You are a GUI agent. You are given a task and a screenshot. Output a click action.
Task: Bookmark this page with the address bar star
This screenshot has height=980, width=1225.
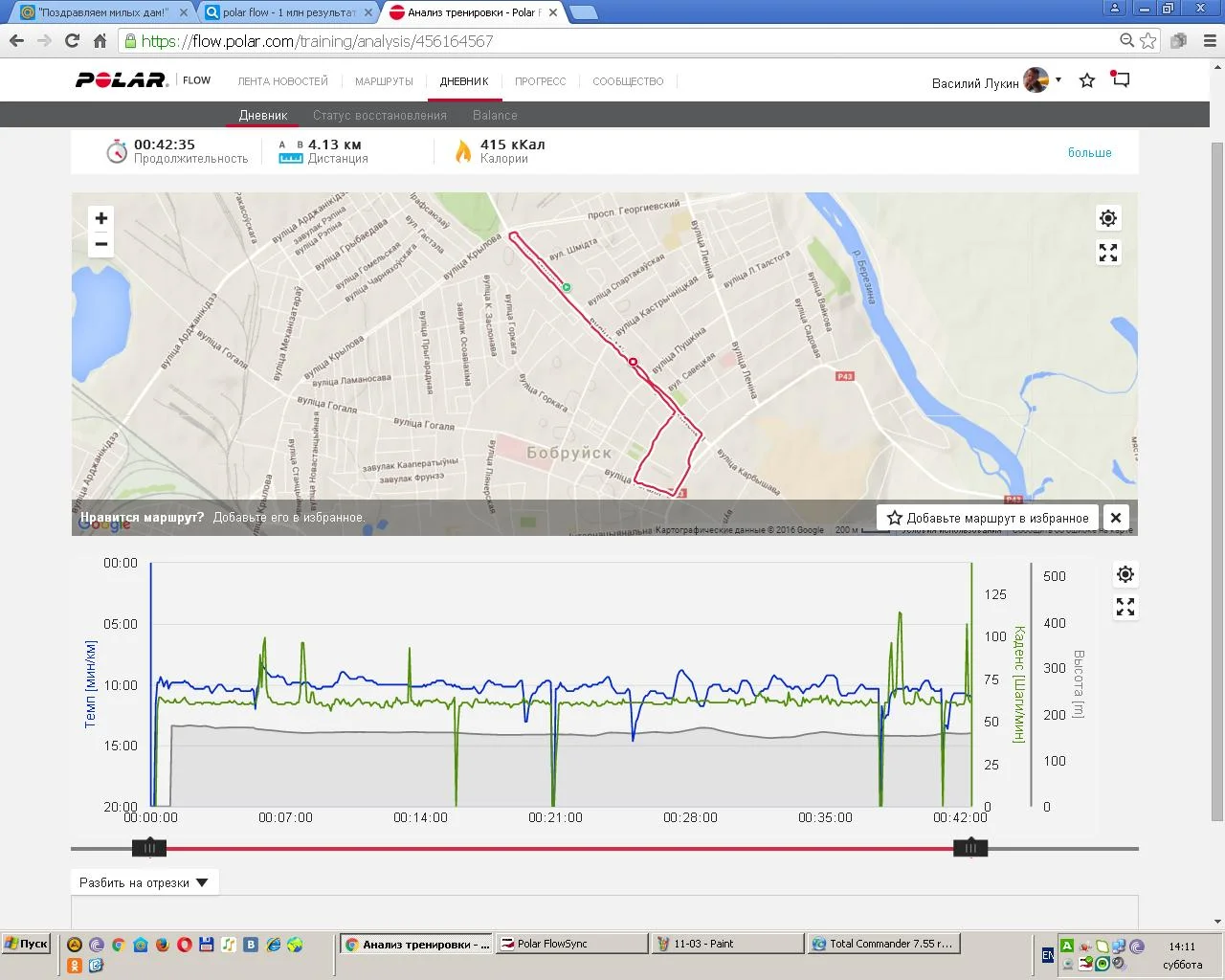coord(1148,41)
